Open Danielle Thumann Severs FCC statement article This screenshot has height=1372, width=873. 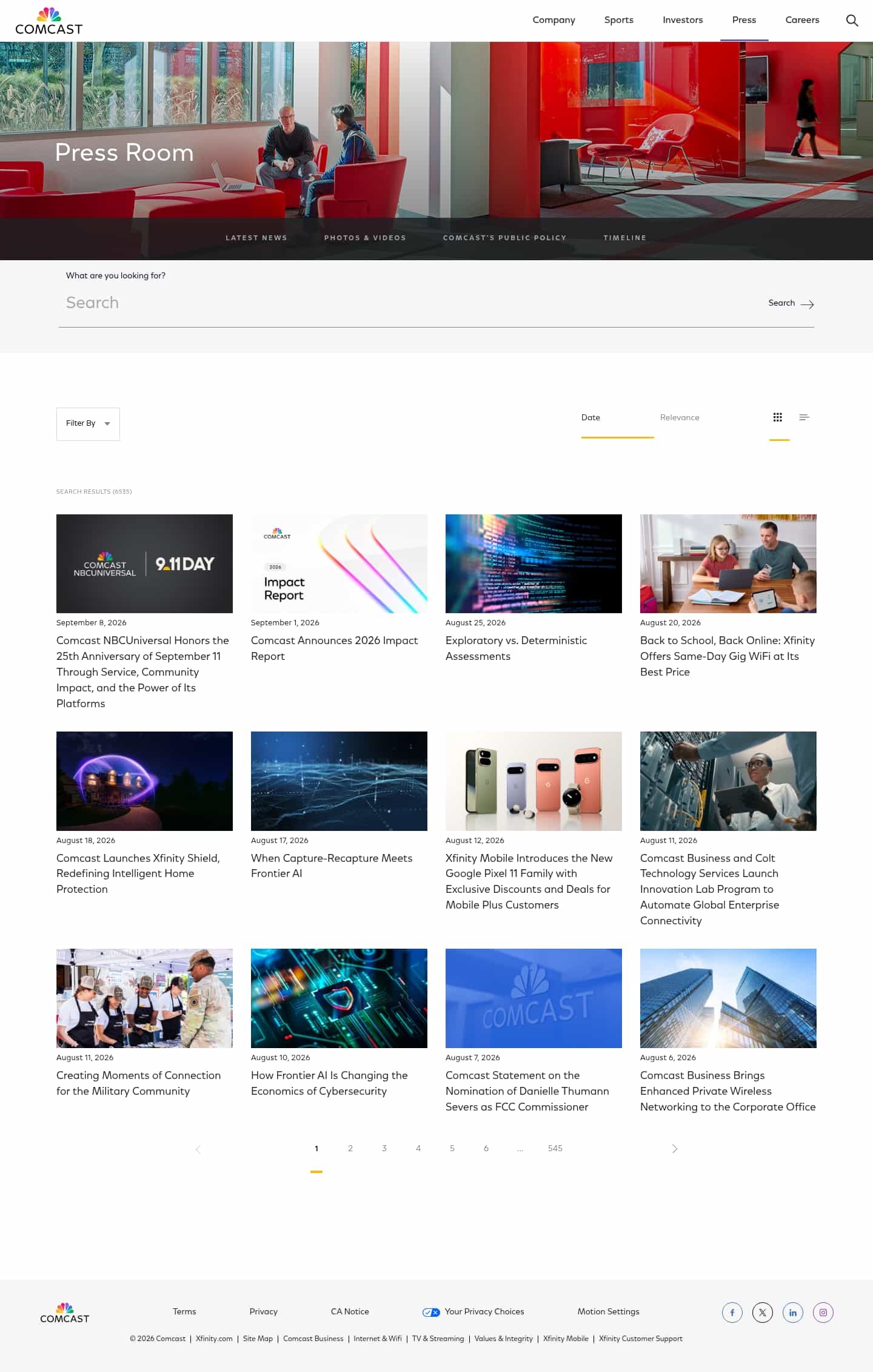527,1091
